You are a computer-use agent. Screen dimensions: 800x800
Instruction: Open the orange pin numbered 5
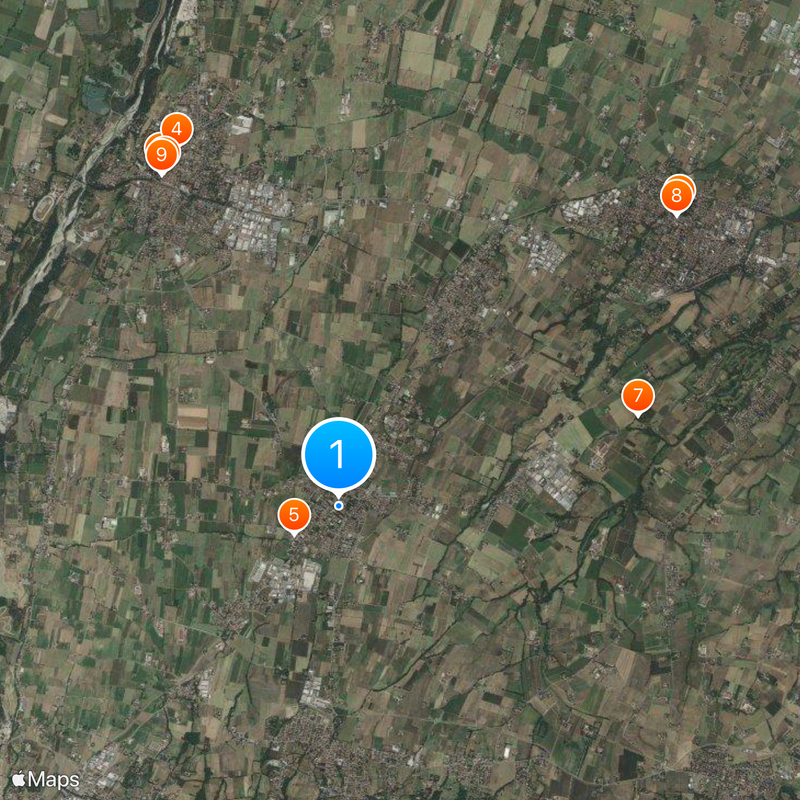coord(294,515)
